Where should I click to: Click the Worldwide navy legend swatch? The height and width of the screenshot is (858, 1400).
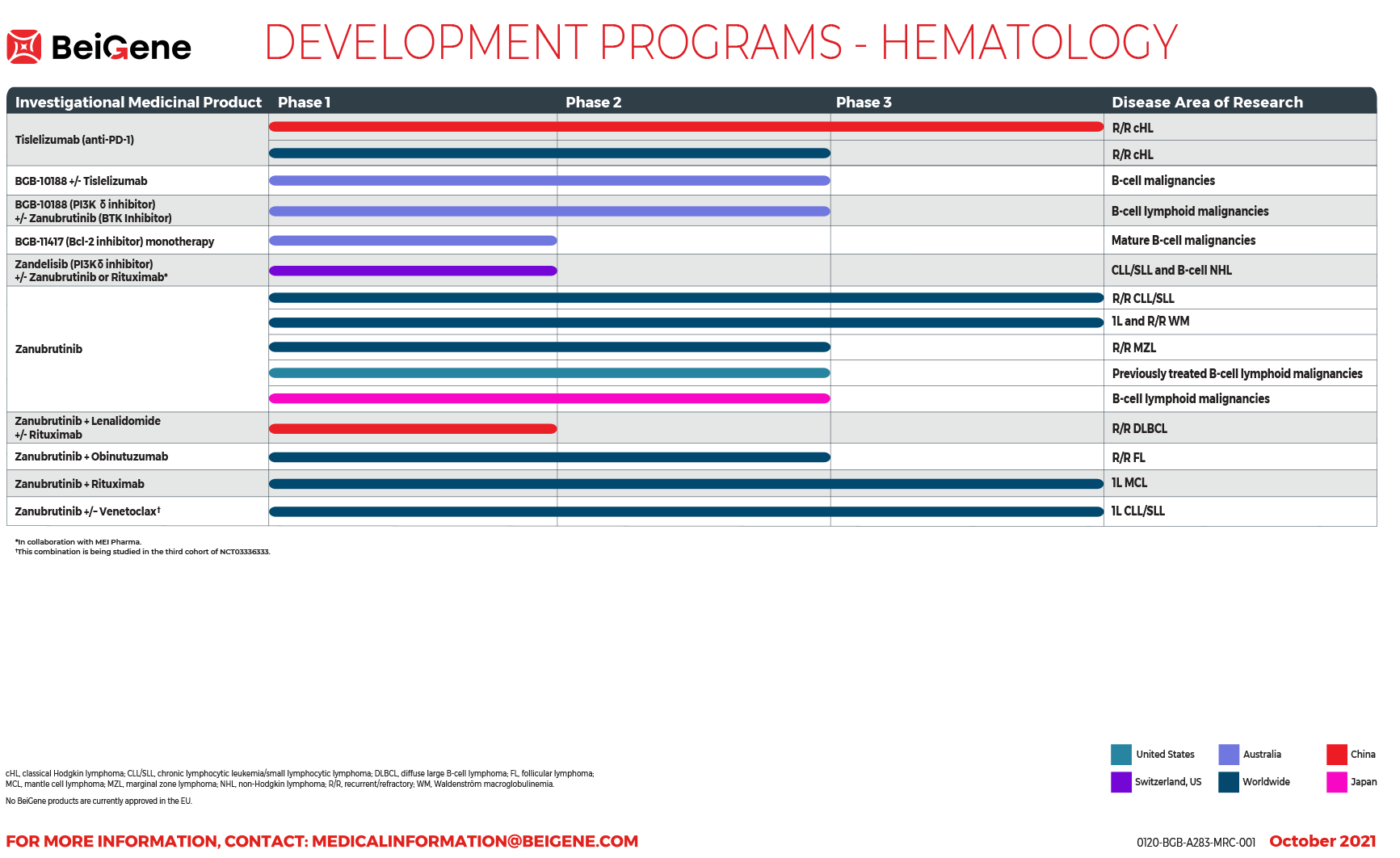click(1229, 782)
